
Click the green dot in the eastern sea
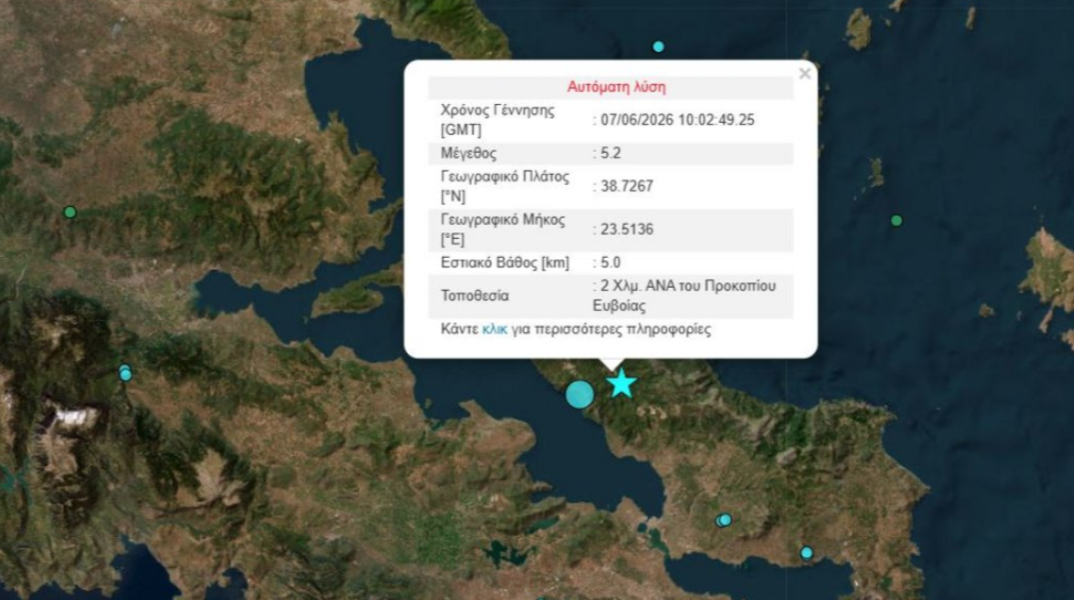897,221
